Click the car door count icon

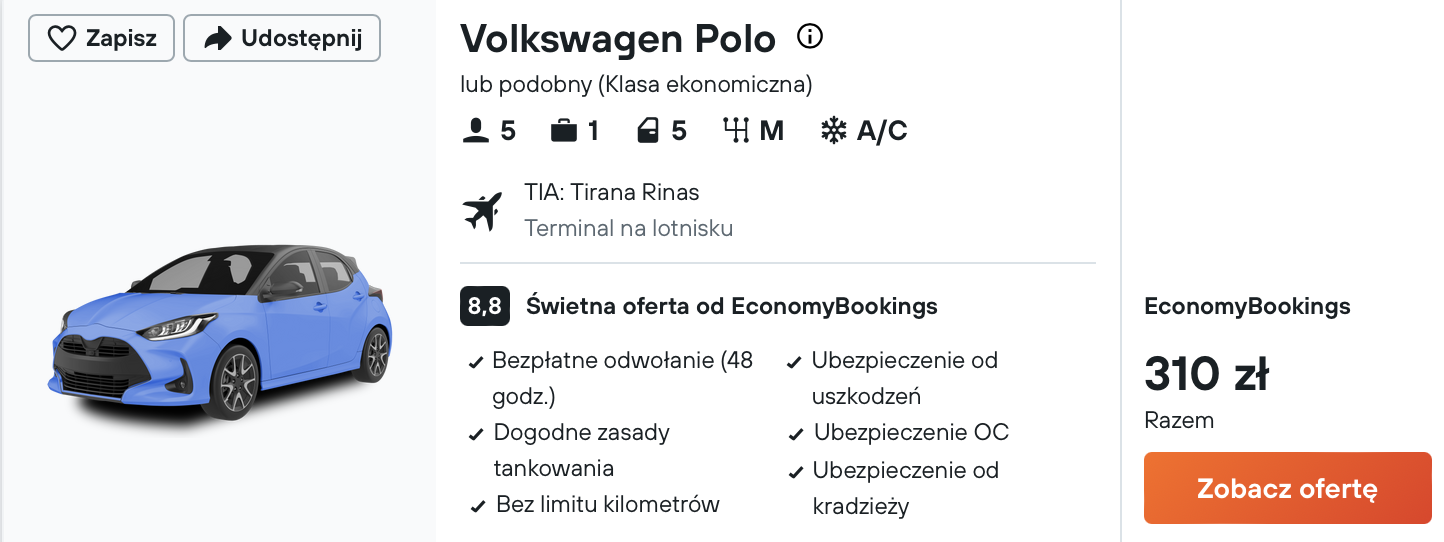tap(648, 130)
